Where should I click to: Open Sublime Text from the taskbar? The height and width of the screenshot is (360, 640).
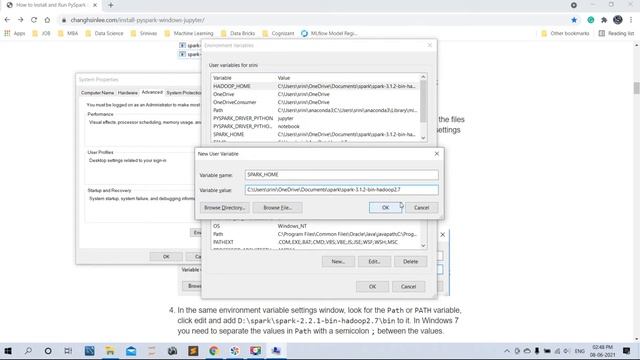pyautogui.click(x=193, y=351)
